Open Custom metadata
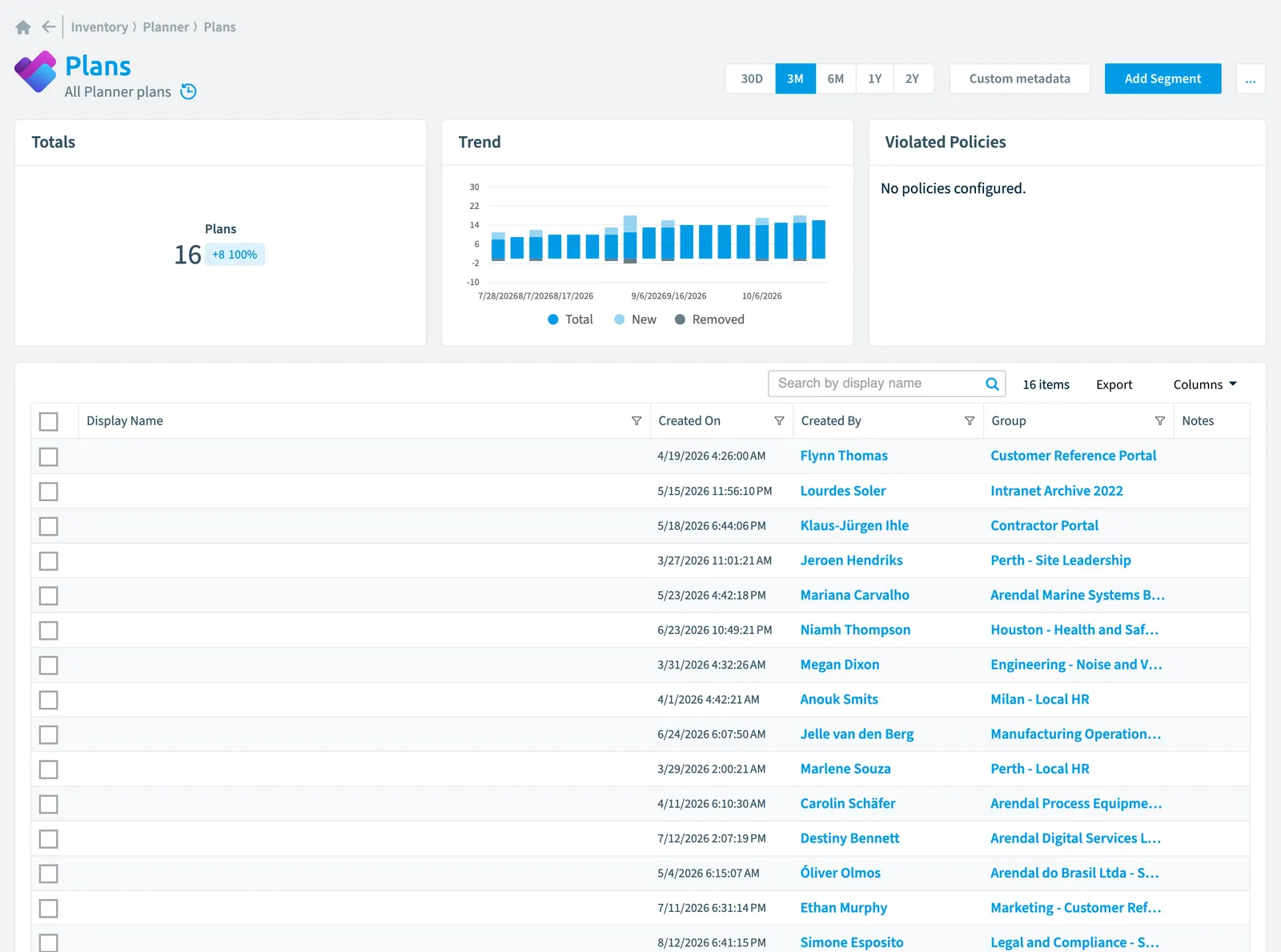The image size is (1281, 952). coord(1019,78)
